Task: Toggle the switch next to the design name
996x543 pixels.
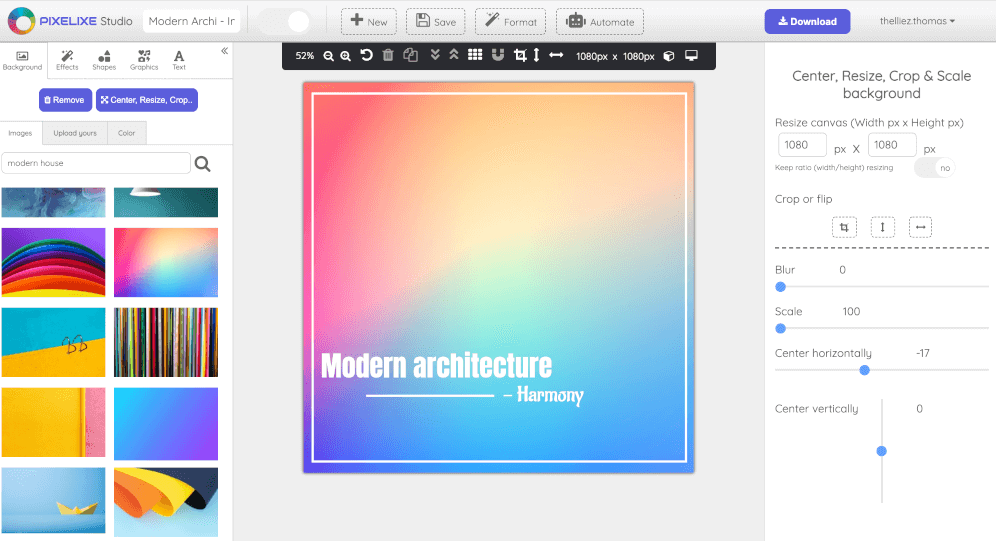Action: pyautogui.click(x=285, y=22)
